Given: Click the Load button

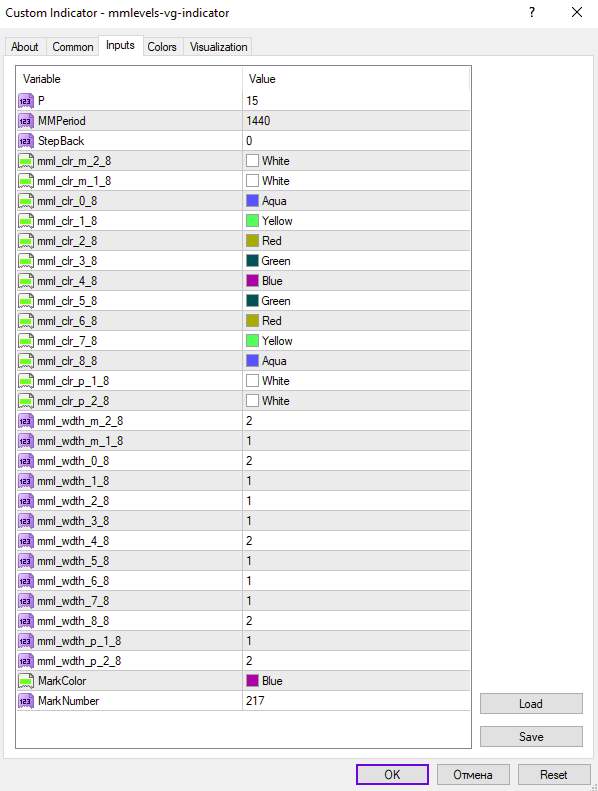Looking at the screenshot, I should pyautogui.click(x=531, y=704).
